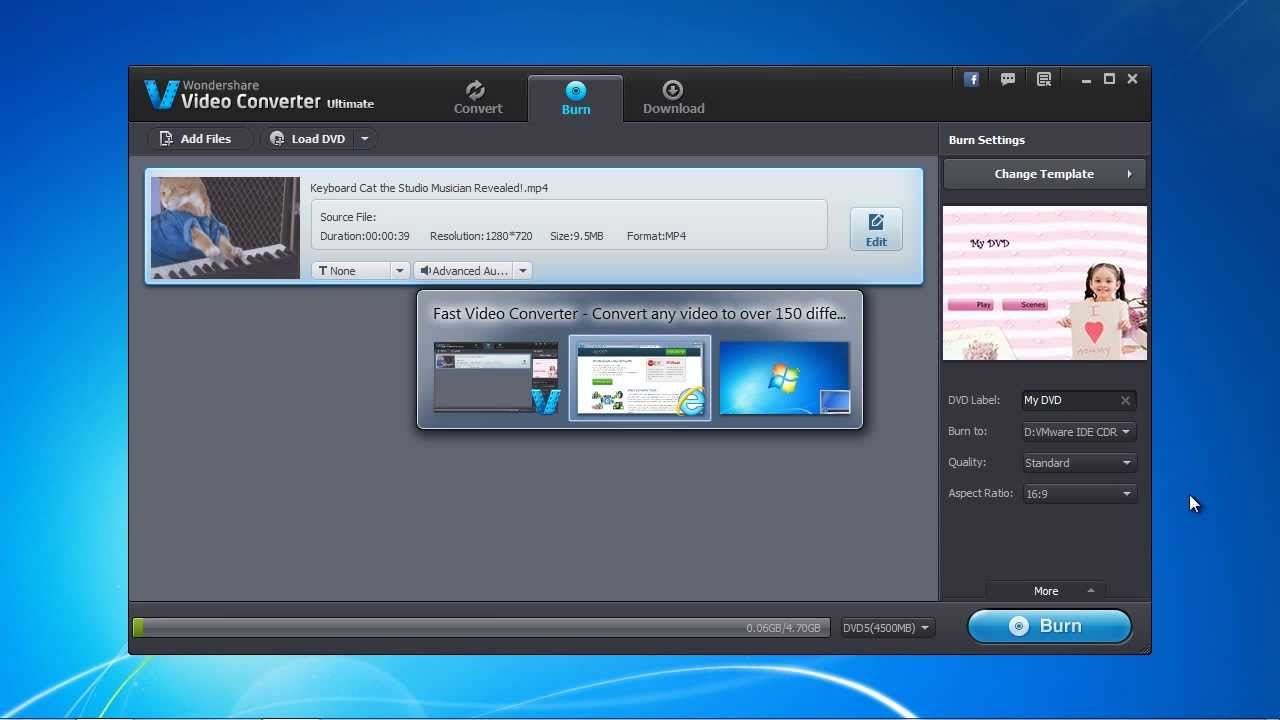Open the Facebook share icon
Image resolution: width=1280 pixels, height=720 pixels.
click(x=971, y=79)
